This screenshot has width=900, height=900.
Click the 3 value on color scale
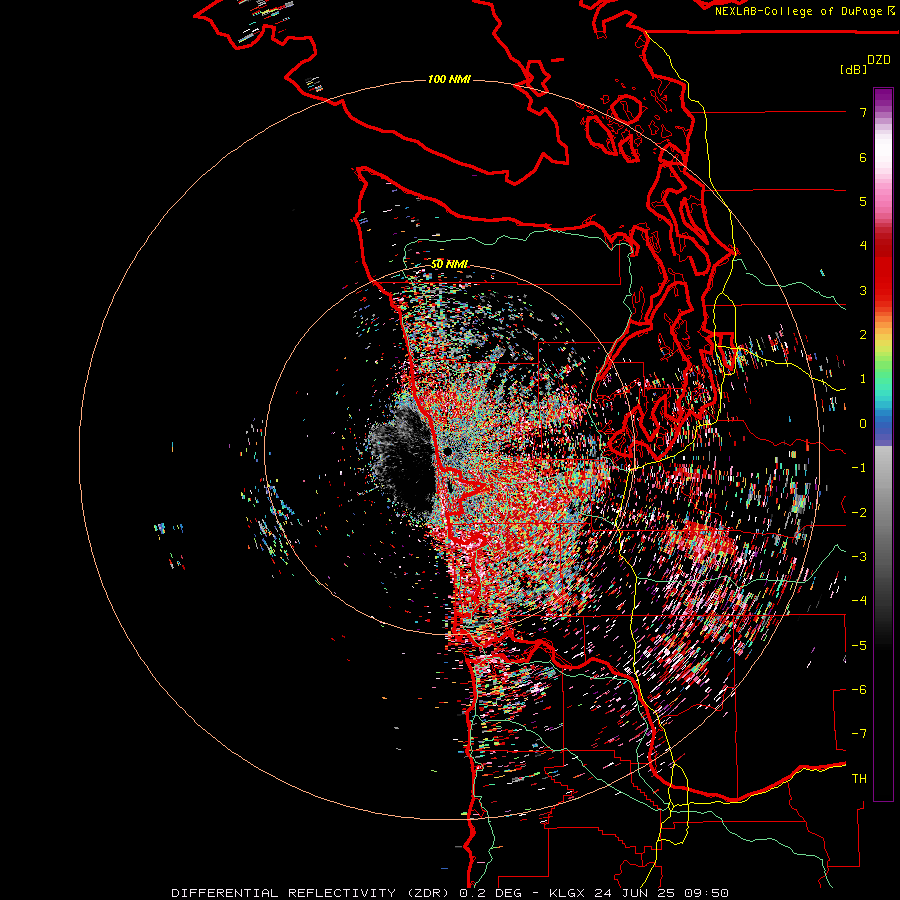(863, 290)
